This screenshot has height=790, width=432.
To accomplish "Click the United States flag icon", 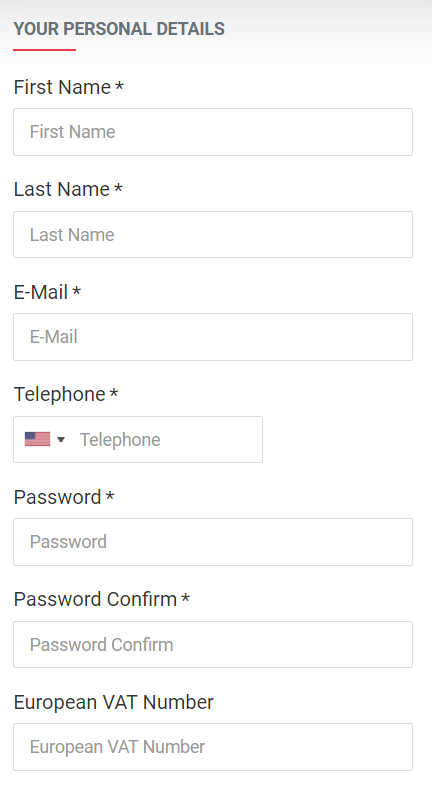I will (x=37, y=439).
